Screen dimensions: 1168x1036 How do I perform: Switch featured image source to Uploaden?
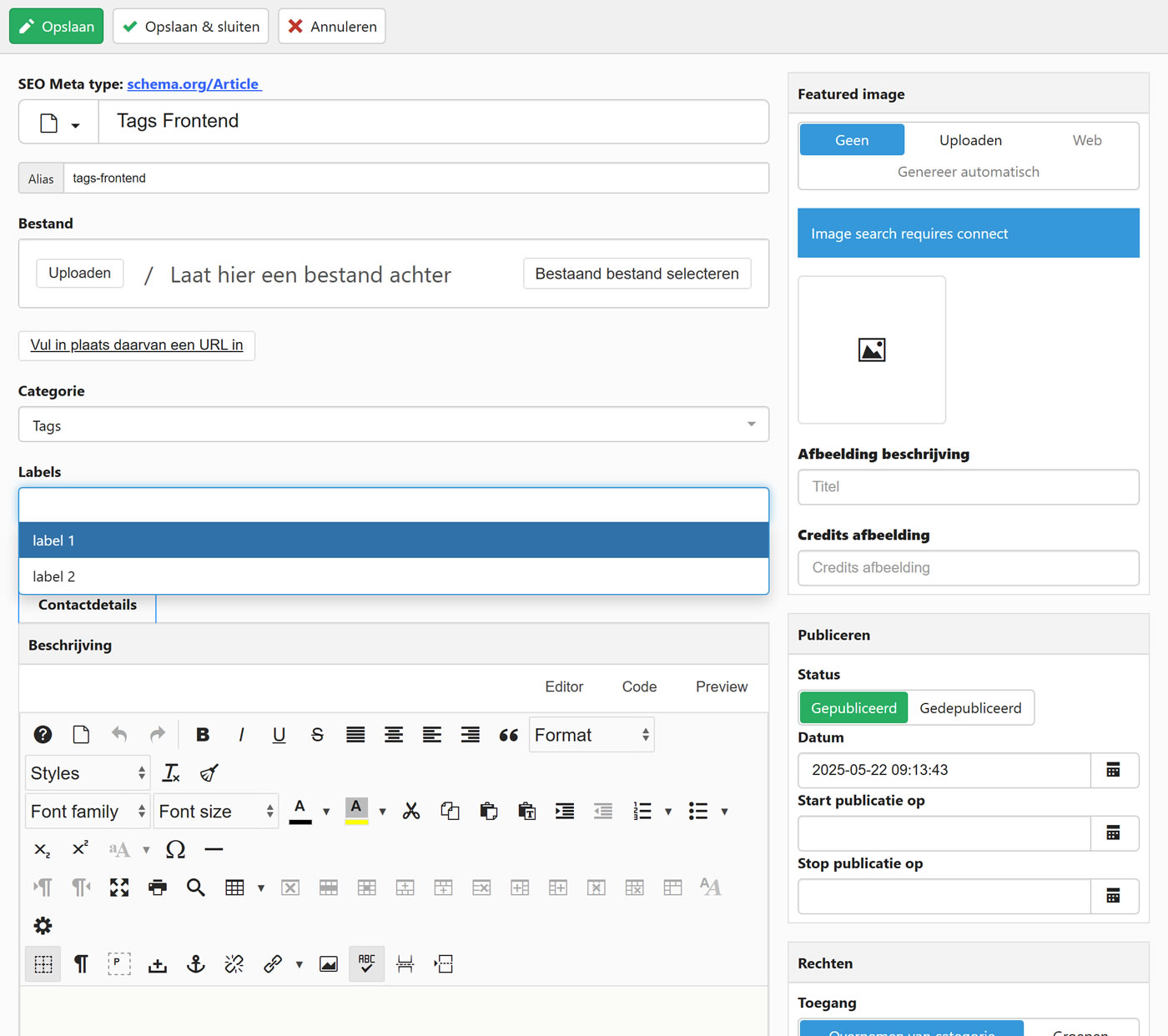click(x=970, y=140)
